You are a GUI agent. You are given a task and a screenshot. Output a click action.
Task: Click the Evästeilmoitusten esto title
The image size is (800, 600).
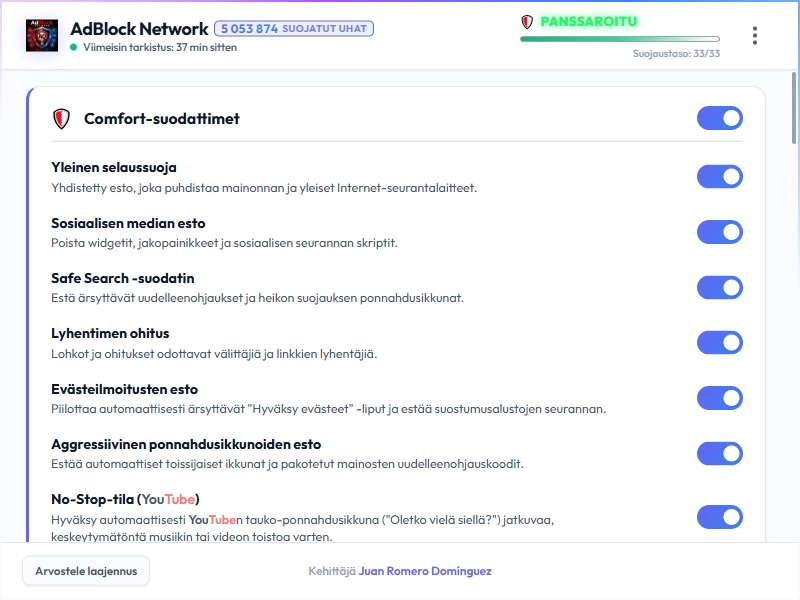click(x=124, y=389)
